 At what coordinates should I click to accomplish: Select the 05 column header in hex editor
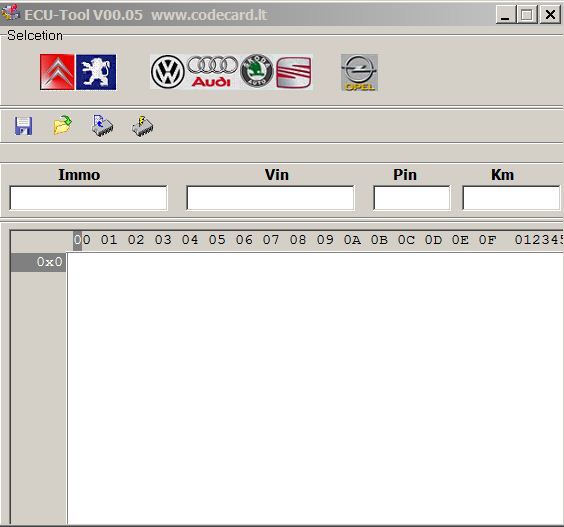click(x=217, y=240)
